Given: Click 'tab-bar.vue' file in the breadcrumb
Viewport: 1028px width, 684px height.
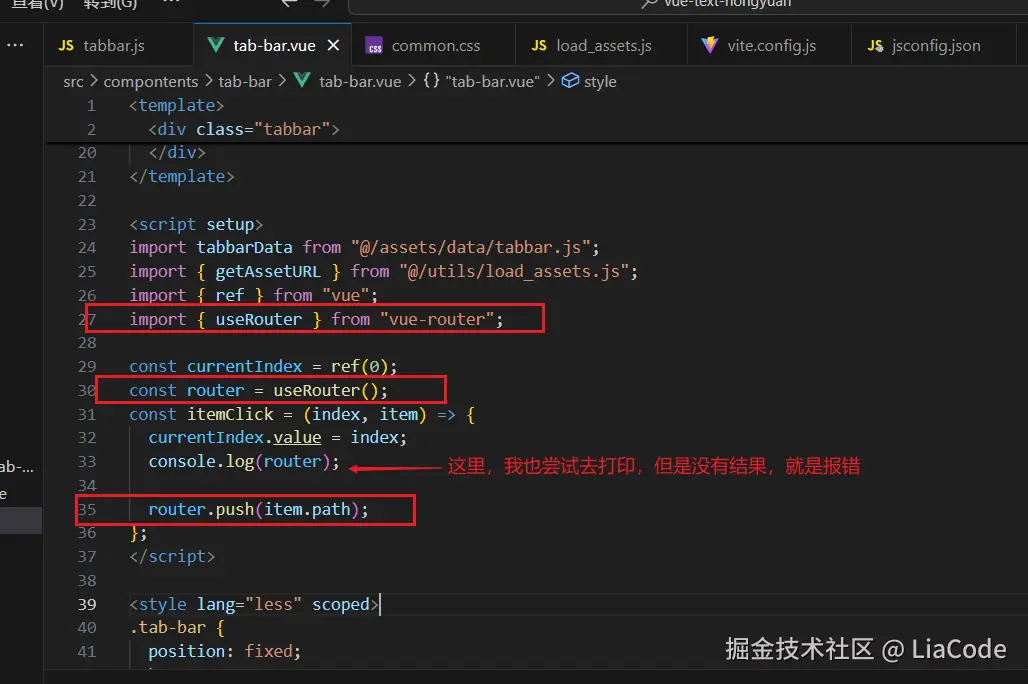Looking at the screenshot, I should coord(360,81).
